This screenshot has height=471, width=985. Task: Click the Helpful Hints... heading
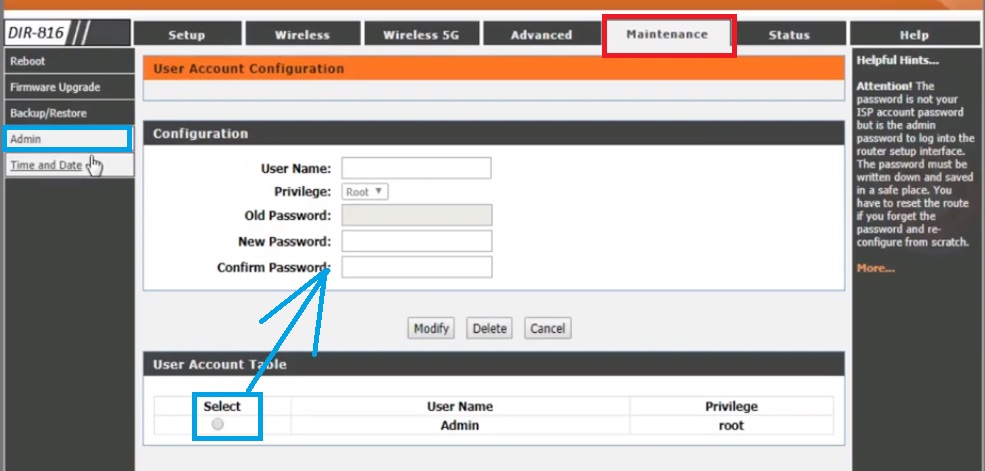tap(898, 61)
